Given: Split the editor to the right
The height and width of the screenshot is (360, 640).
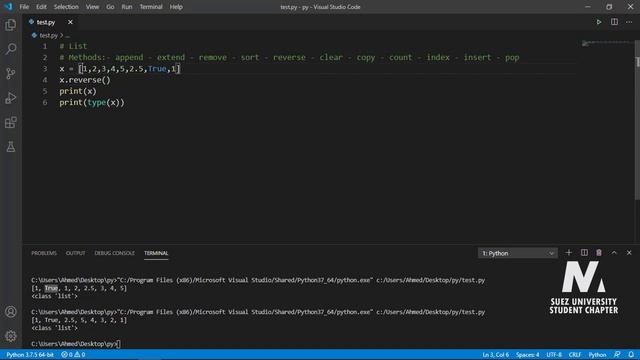Looking at the screenshot, I should (x=614, y=22).
